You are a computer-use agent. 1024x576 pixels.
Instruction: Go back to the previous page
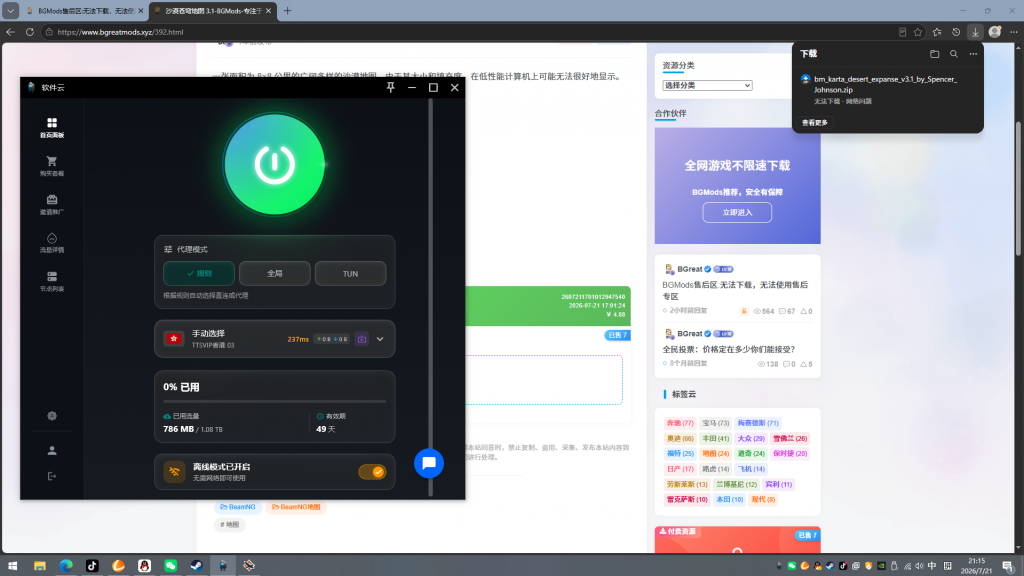pos(10,32)
